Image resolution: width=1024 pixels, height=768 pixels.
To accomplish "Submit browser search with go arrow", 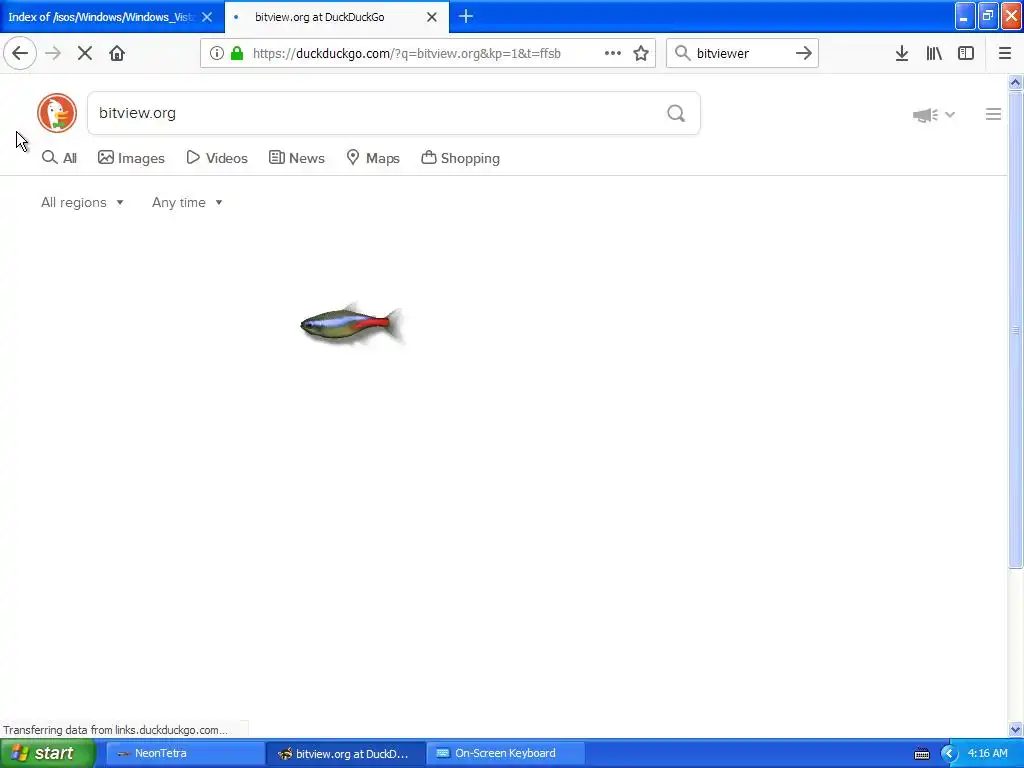I will coord(804,54).
